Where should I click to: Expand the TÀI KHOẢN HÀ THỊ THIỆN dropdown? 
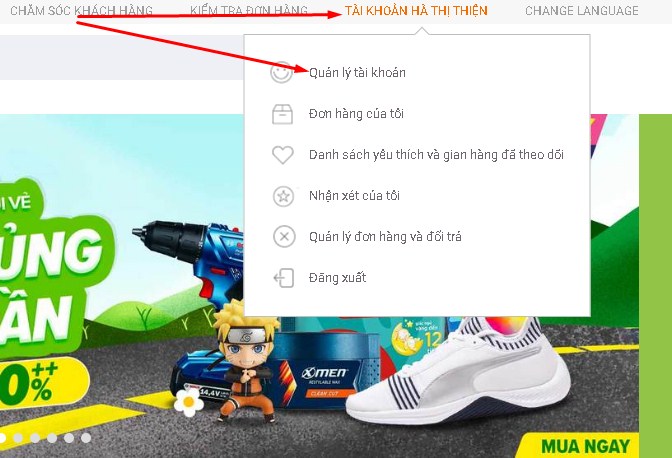point(416,10)
